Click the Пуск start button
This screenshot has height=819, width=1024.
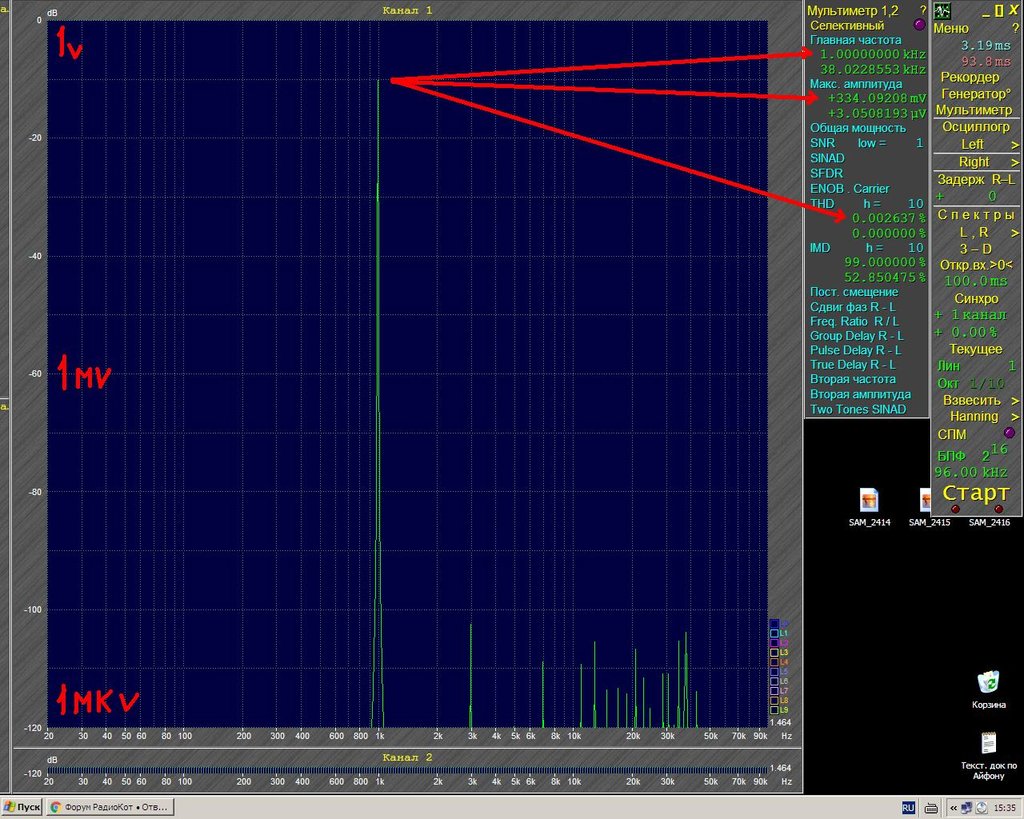(x=22, y=807)
